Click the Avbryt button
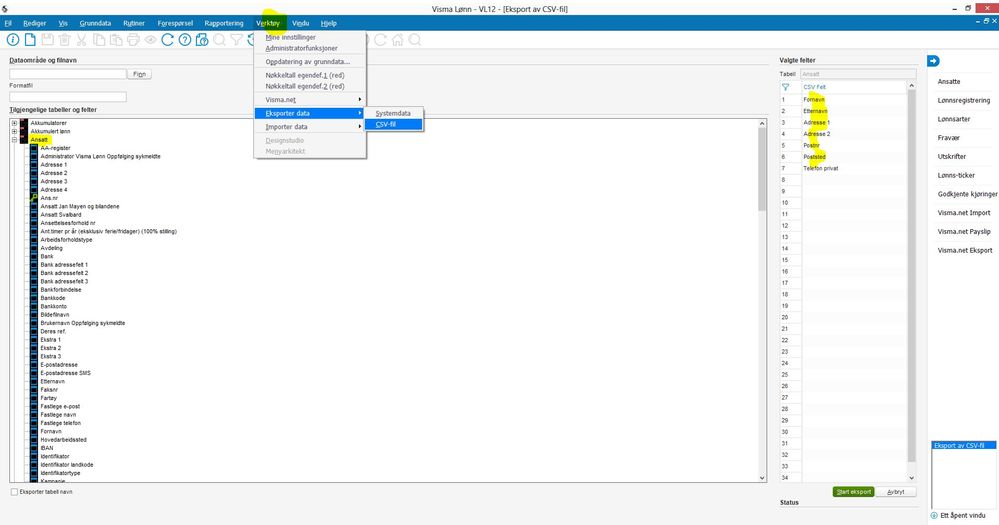This screenshot has width=999, height=525. (895, 492)
